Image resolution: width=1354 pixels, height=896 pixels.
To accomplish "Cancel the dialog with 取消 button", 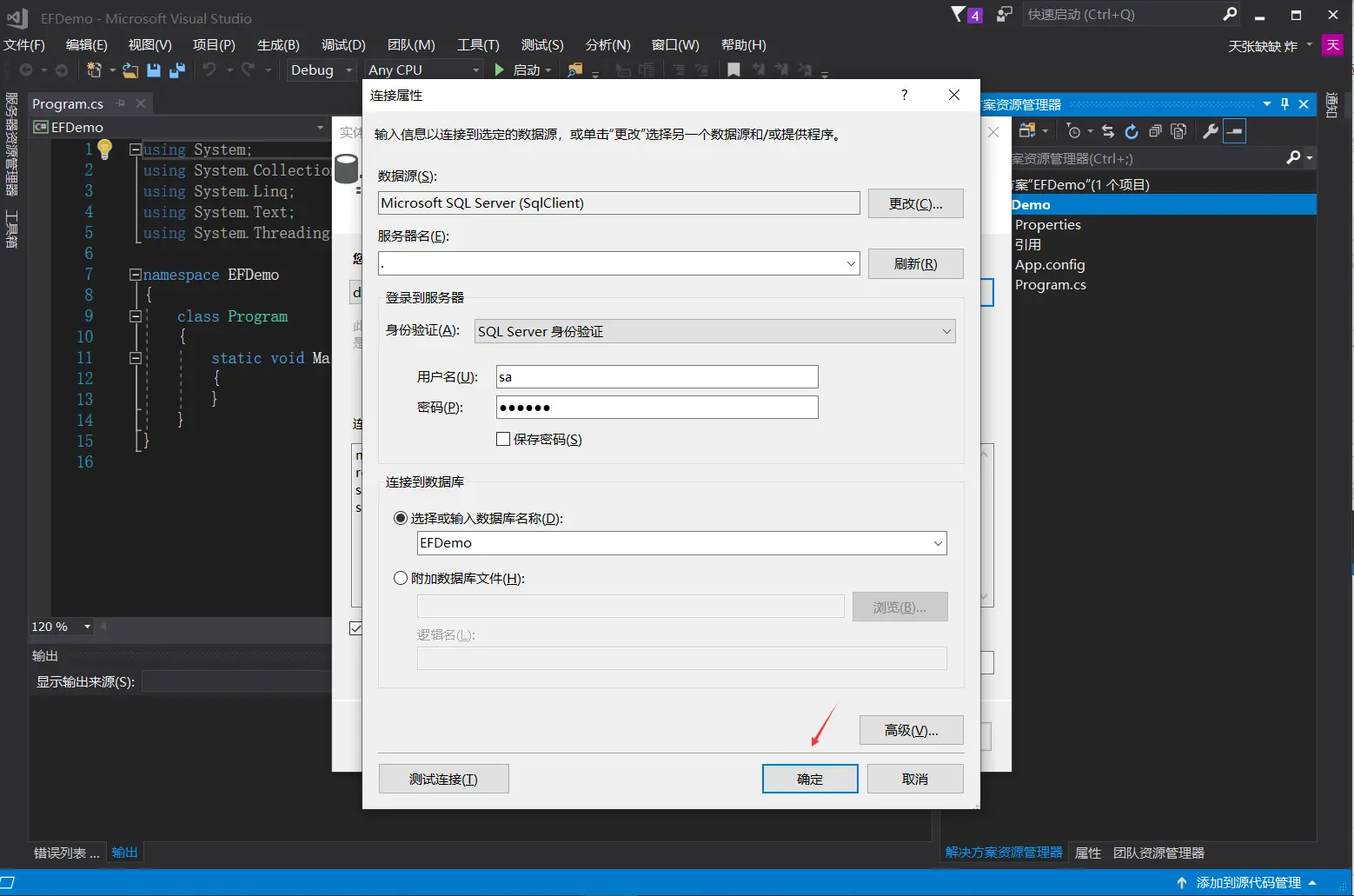I will (x=915, y=779).
